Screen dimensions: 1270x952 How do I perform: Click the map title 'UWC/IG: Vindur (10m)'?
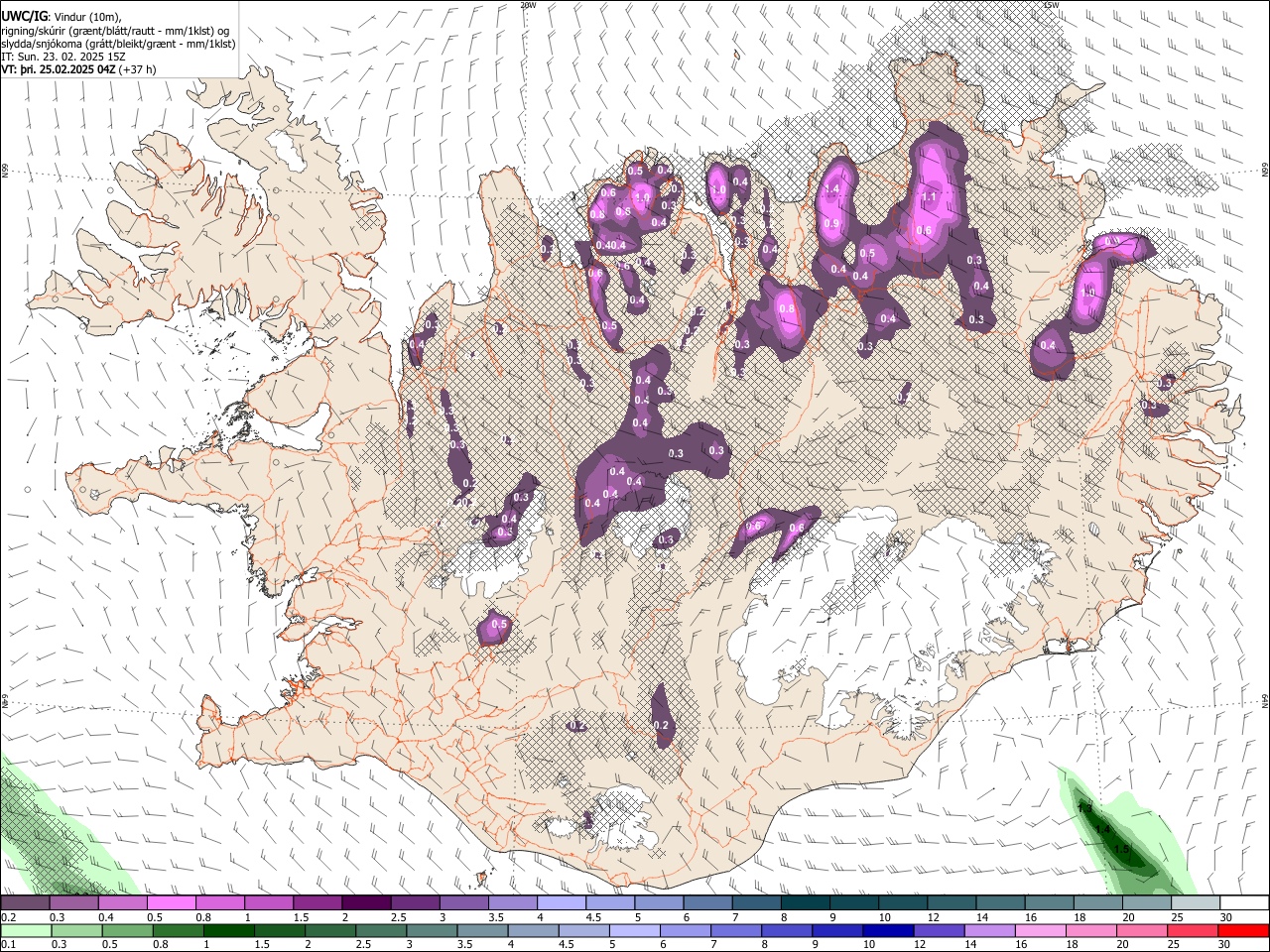(61, 17)
